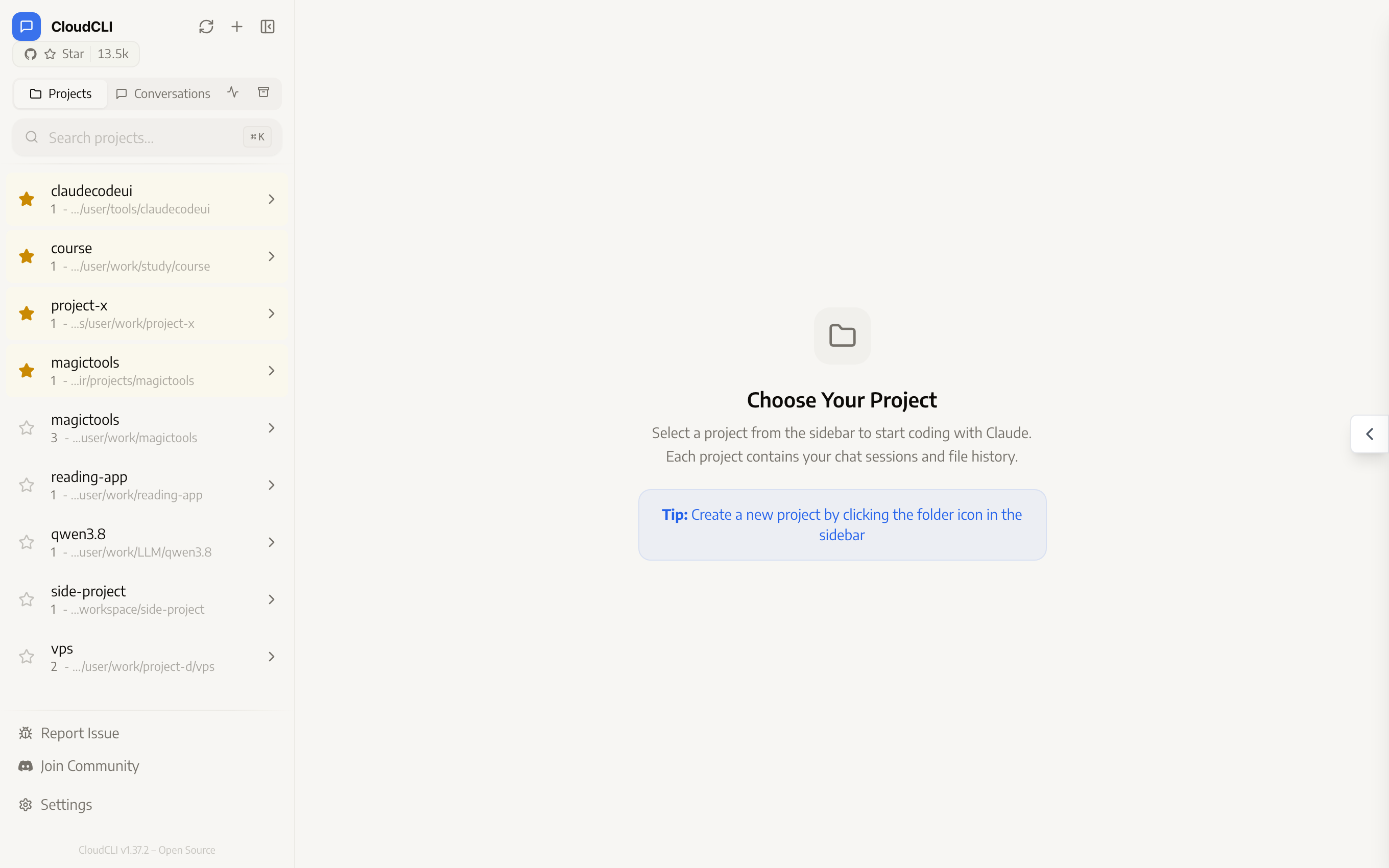This screenshot has height=868, width=1389.
Task: Click the ⌘K shortcut badge
Action: point(257,137)
